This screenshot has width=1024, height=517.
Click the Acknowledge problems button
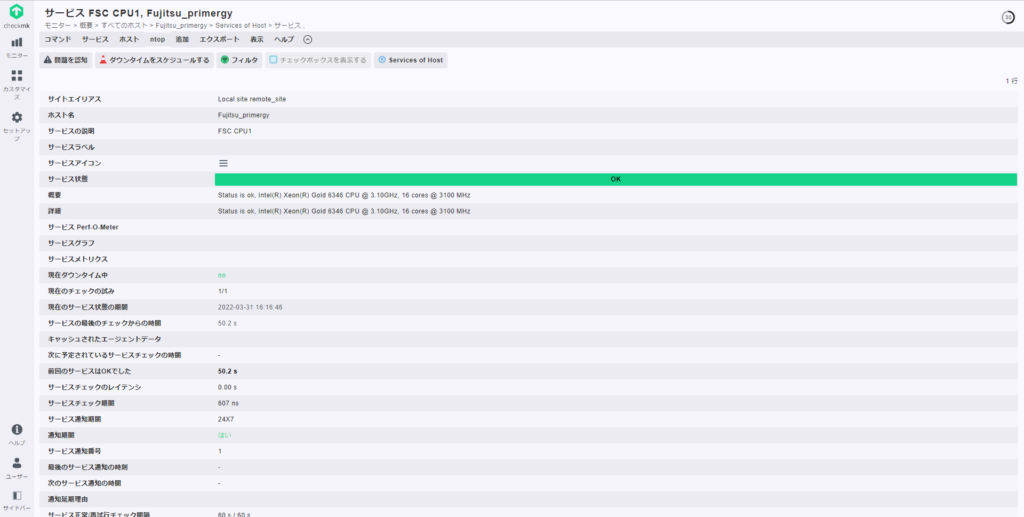point(66,60)
